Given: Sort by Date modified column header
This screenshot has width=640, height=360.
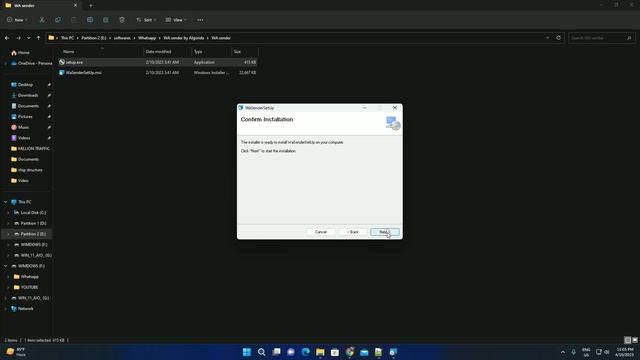Looking at the screenshot, I should (x=158, y=52).
